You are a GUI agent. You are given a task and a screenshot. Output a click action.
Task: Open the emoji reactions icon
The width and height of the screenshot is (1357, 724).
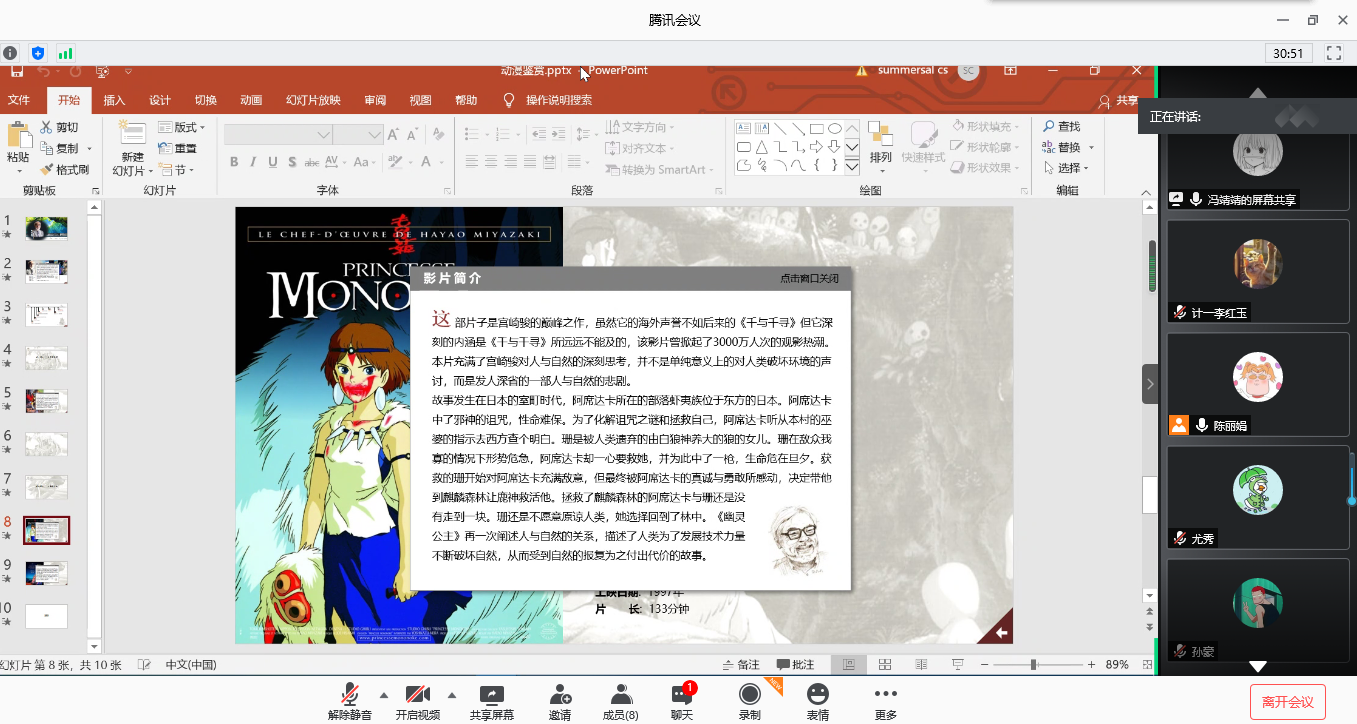818,695
